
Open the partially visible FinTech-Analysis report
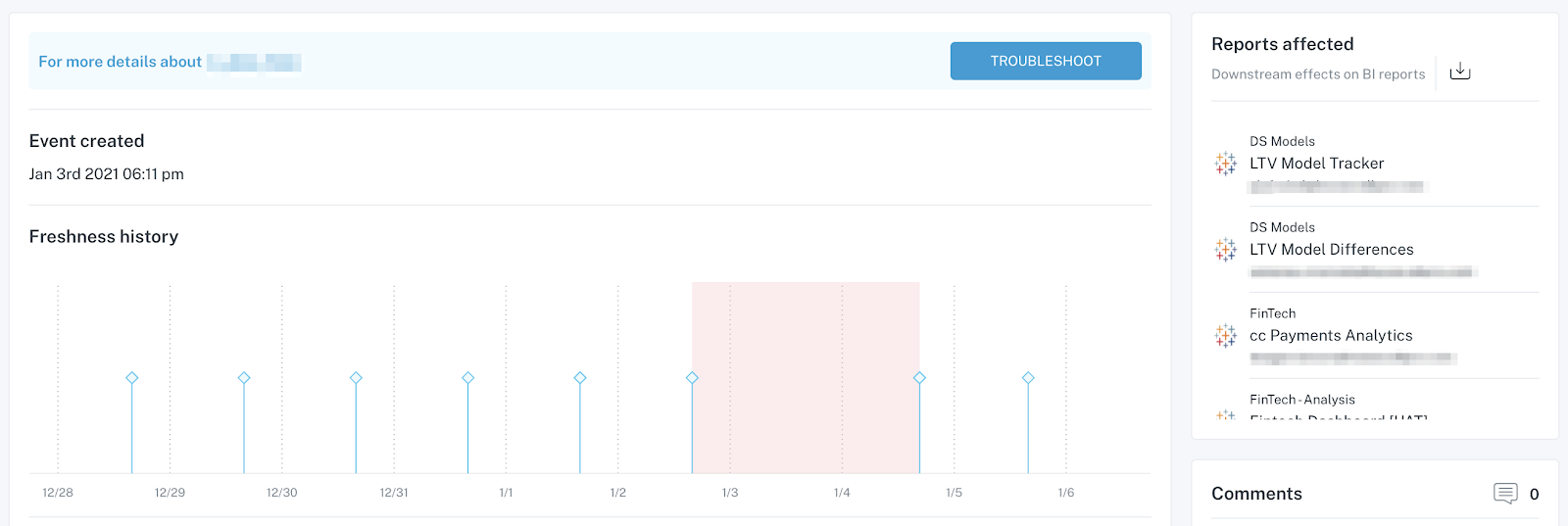pos(1338,417)
